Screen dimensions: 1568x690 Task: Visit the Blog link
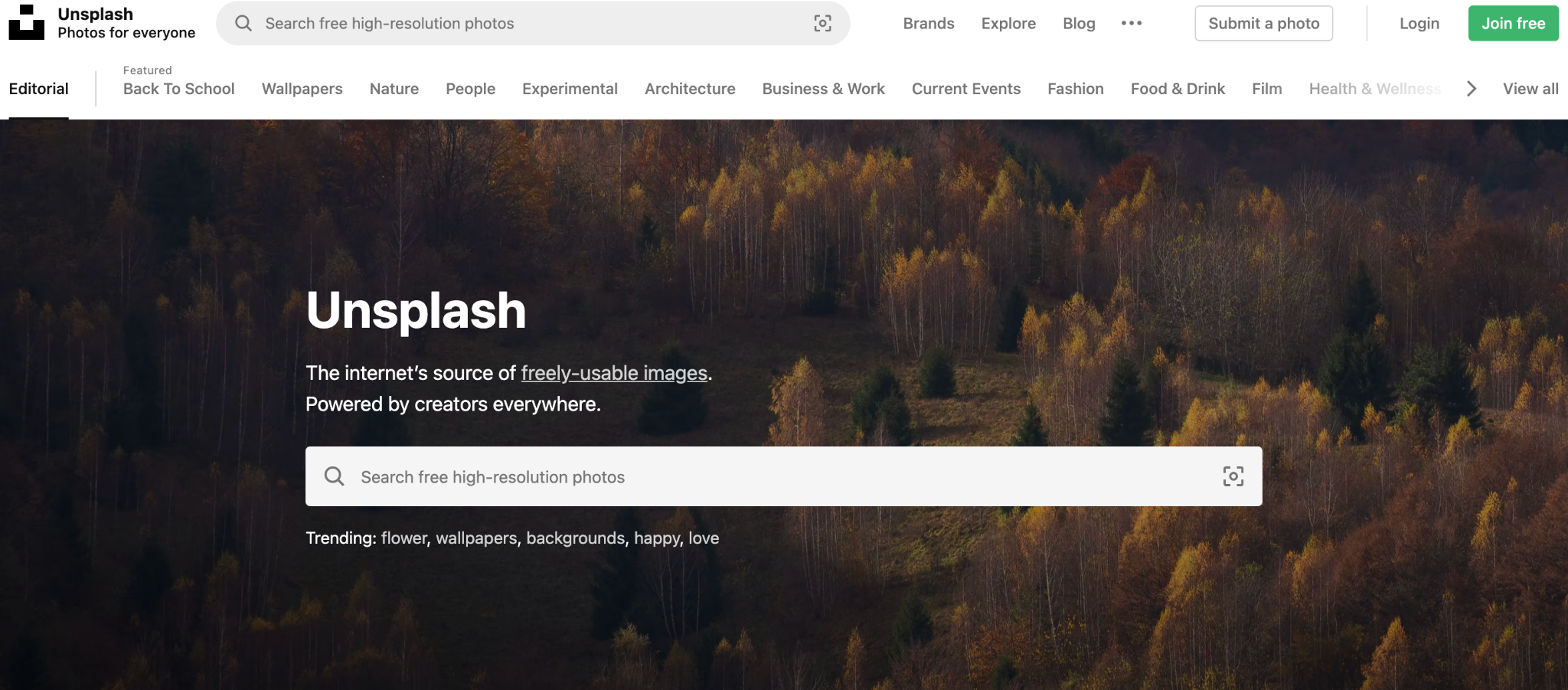pos(1079,24)
